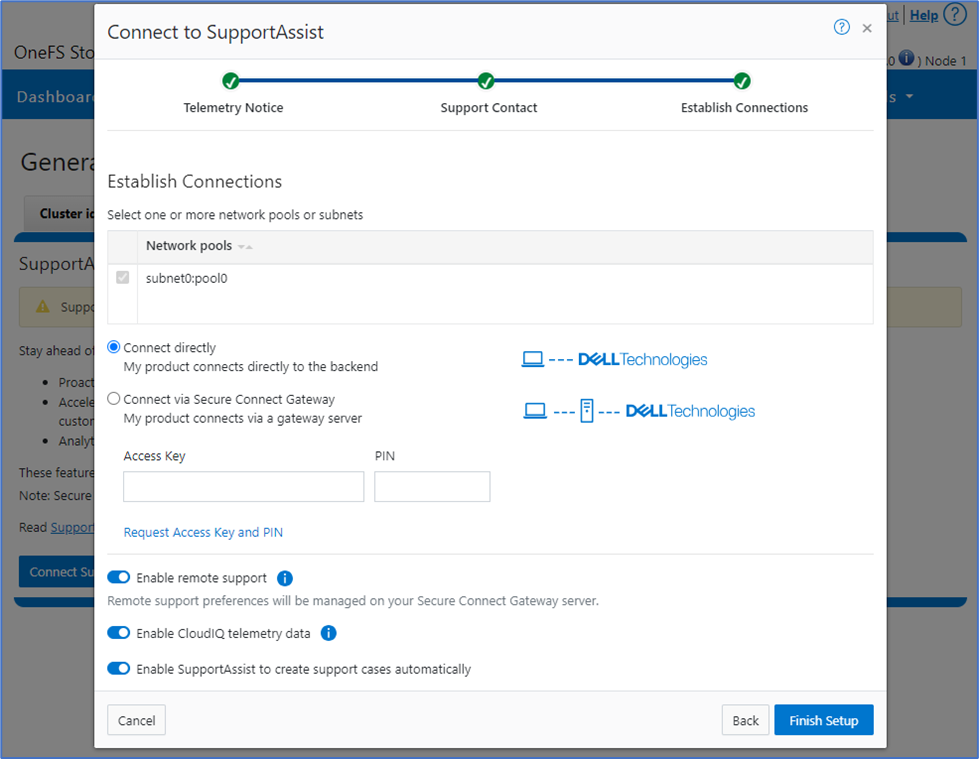
Task: Select the Connect directly radio button
Action: [x=114, y=347]
